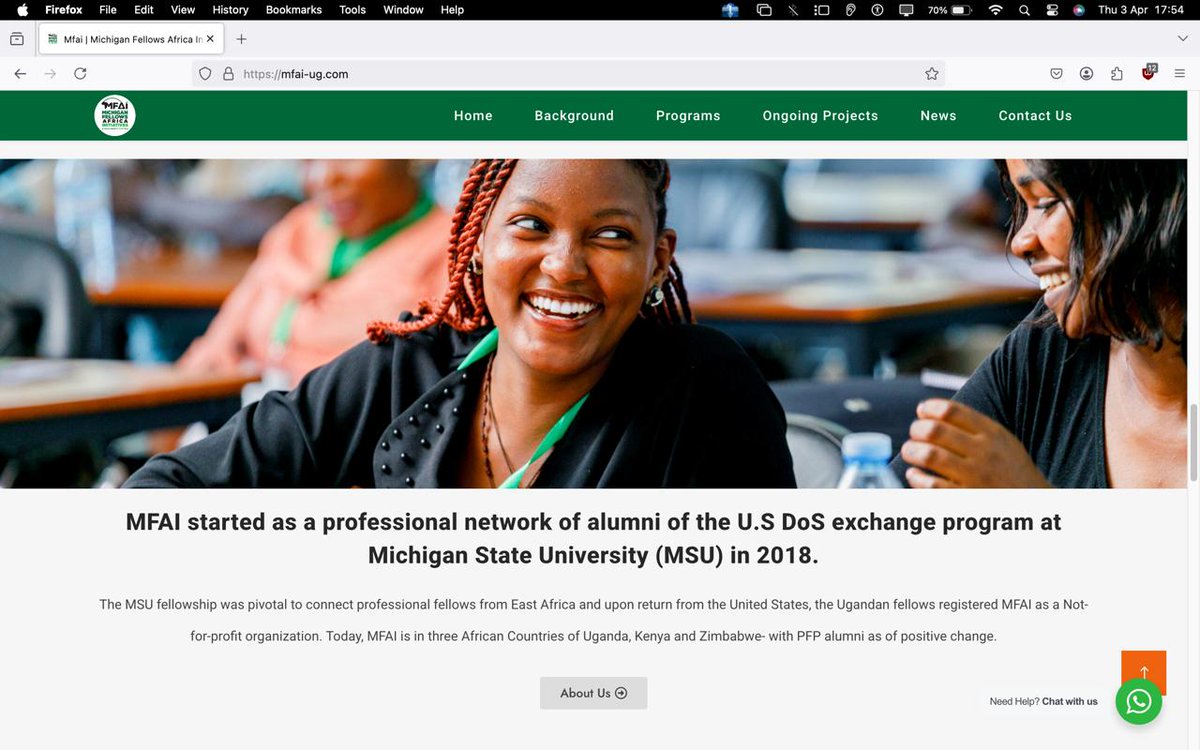The image size is (1200, 750).
Task: Select the Mfai Michigan Fellows Africa tab
Action: [x=131, y=39]
